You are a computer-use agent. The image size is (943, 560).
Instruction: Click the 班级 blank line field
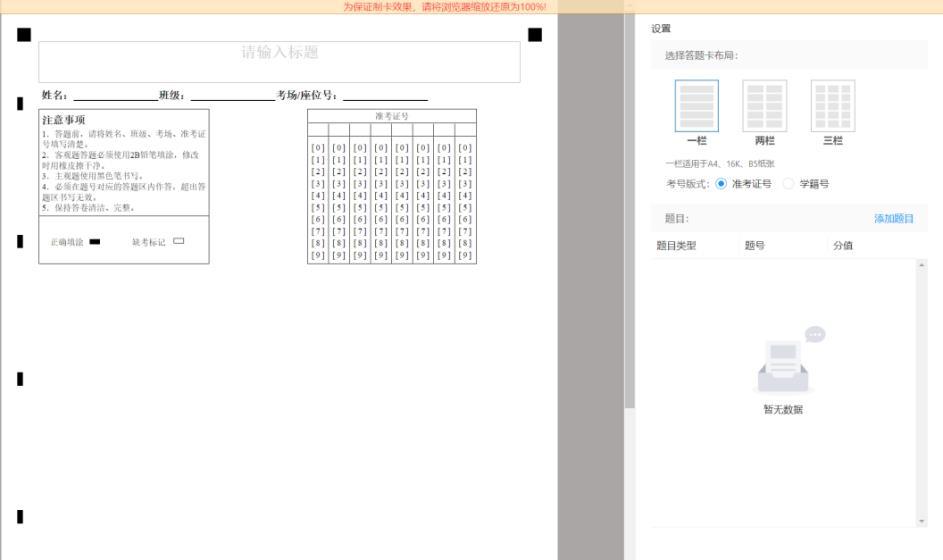pos(233,95)
